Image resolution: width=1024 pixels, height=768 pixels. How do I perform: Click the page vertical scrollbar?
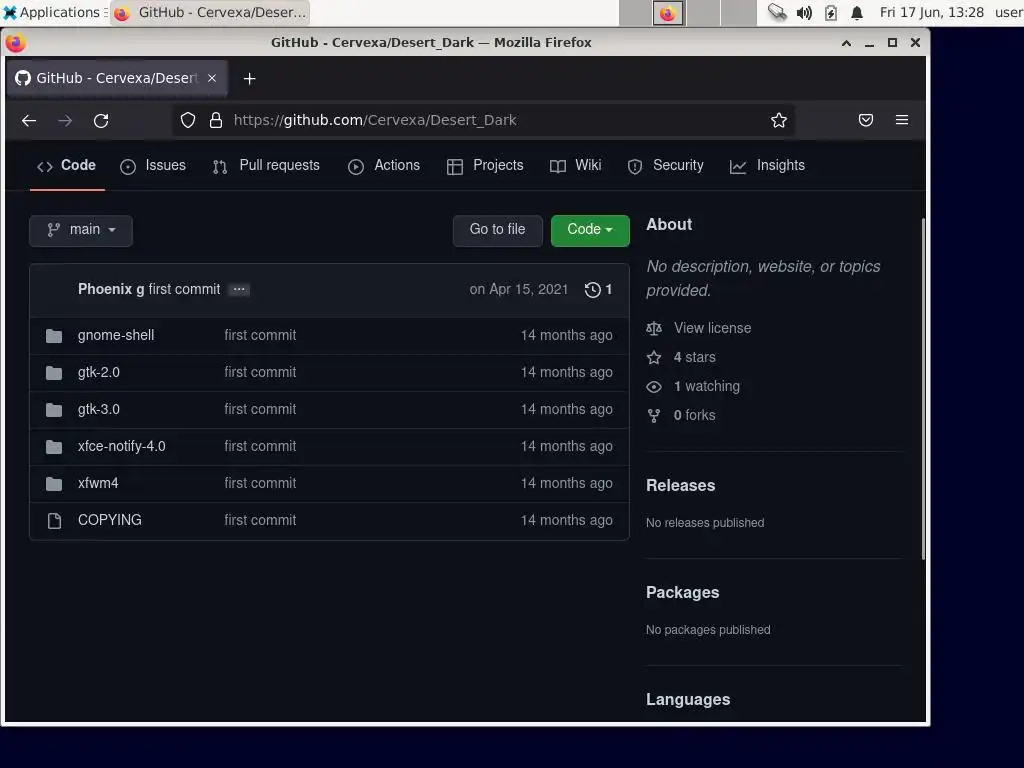pos(923,389)
